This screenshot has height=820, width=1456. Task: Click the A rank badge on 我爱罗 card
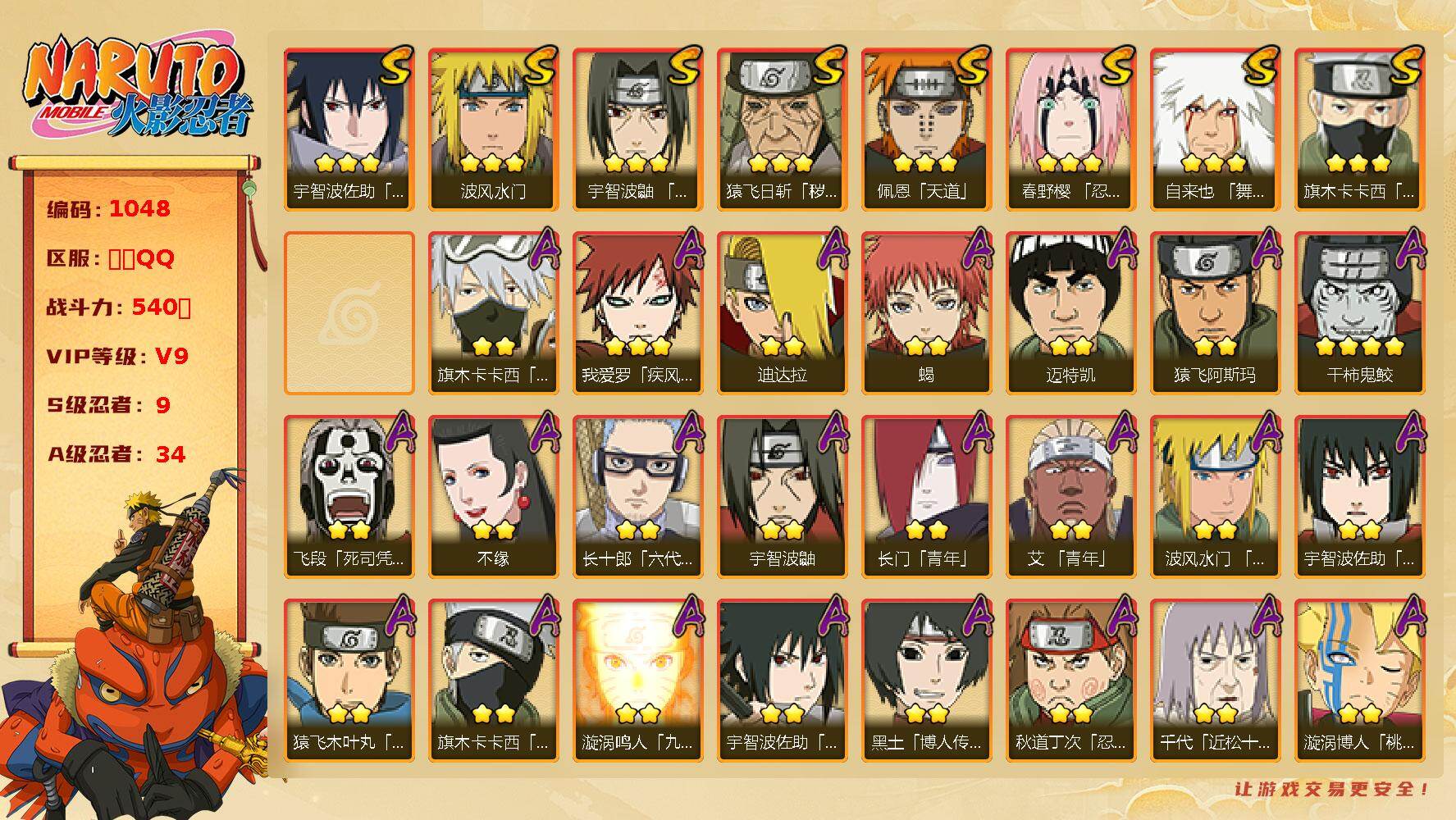coord(687,249)
